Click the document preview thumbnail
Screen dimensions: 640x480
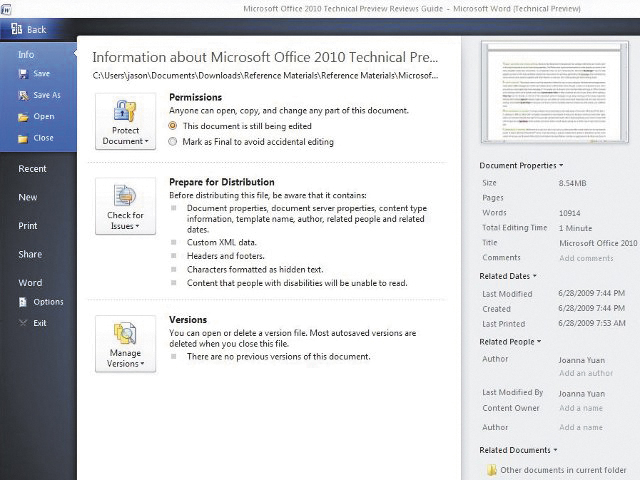click(x=555, y=92)
